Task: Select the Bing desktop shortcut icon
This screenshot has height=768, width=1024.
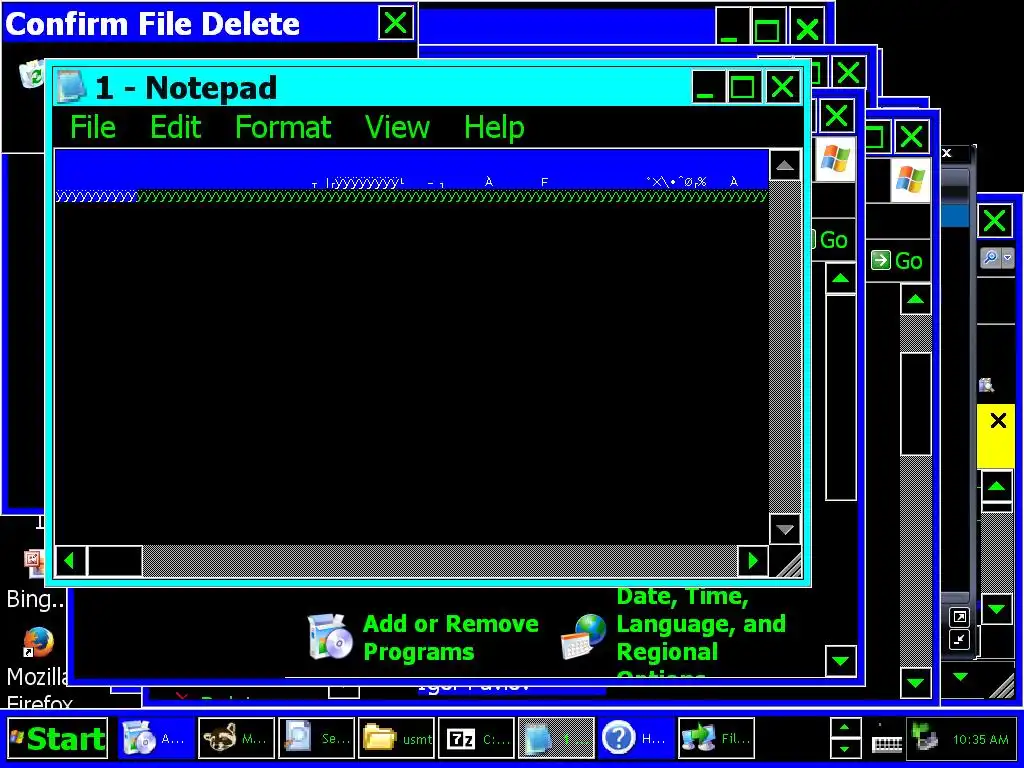Action: point(34,563)
